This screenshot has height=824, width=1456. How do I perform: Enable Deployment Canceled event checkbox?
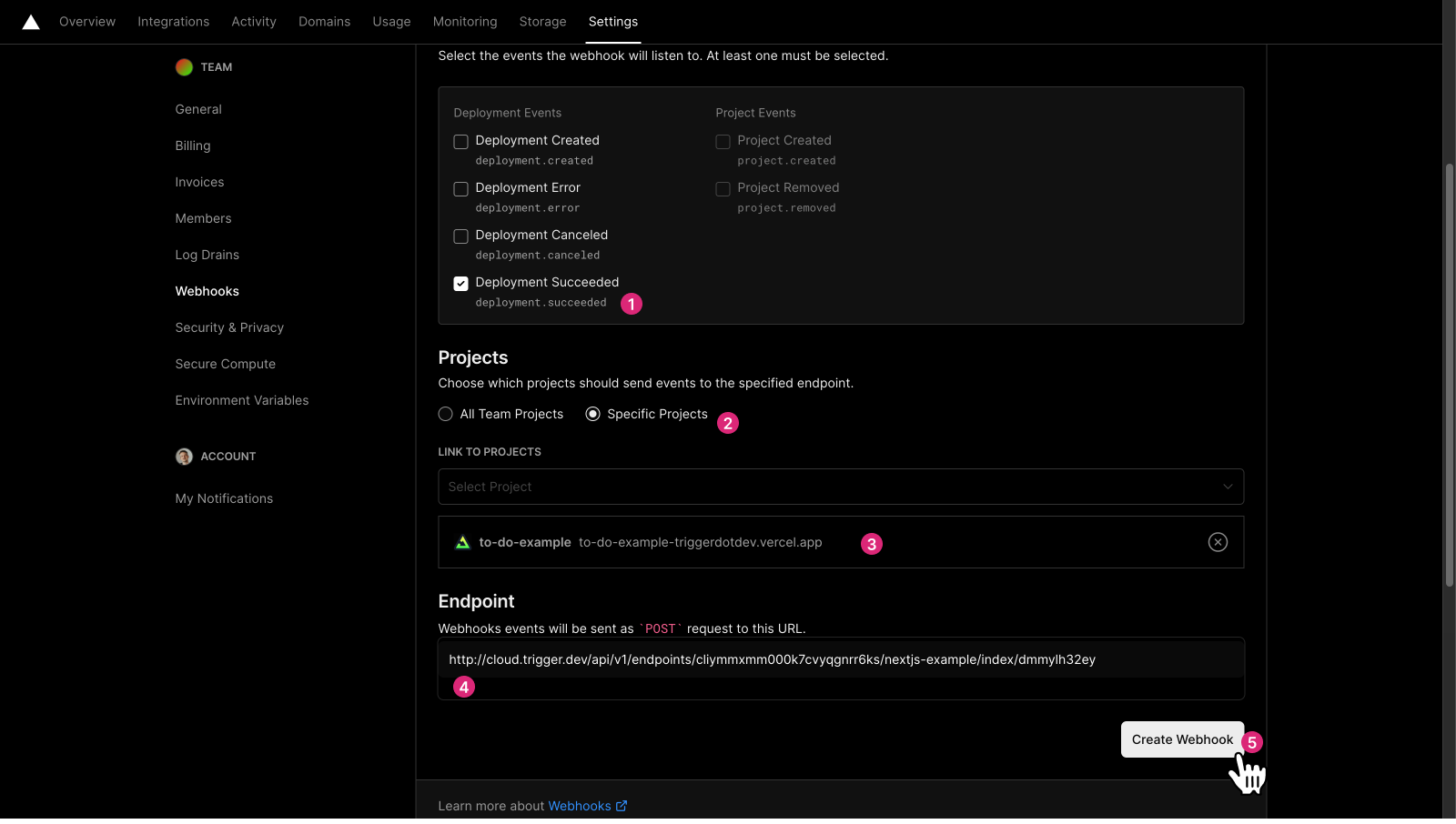[x=461, y=236]
